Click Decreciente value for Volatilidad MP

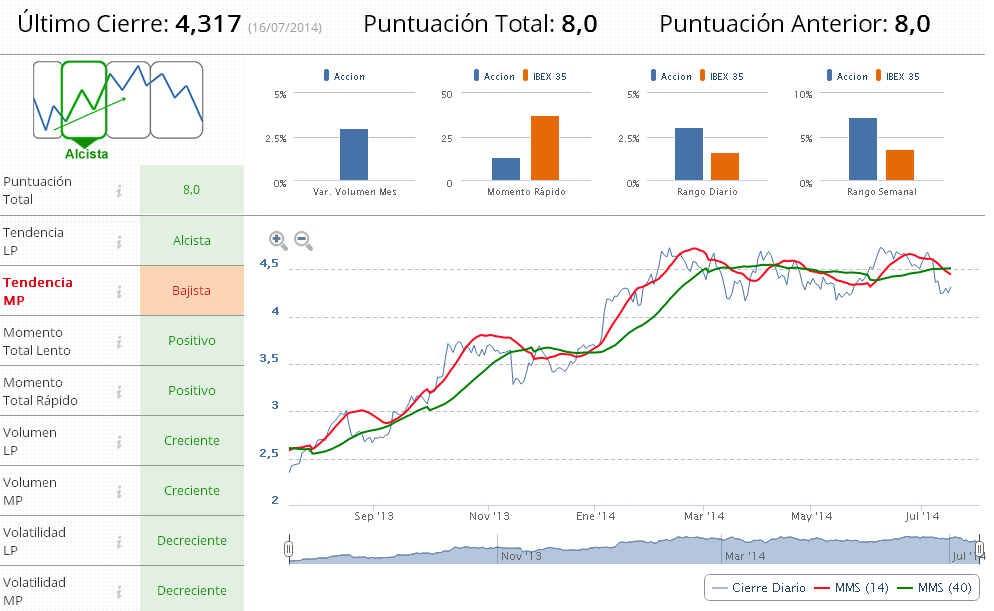click(191, 591)
